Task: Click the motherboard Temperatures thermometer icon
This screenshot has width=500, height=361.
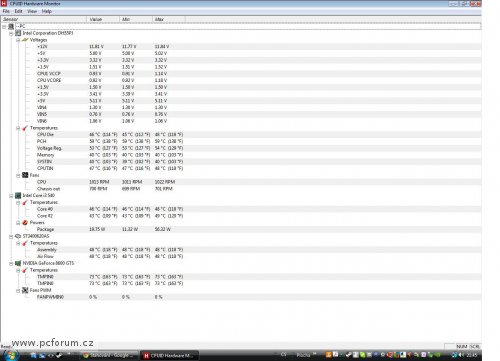Action: pyautogui.click(x=25, y=128)
